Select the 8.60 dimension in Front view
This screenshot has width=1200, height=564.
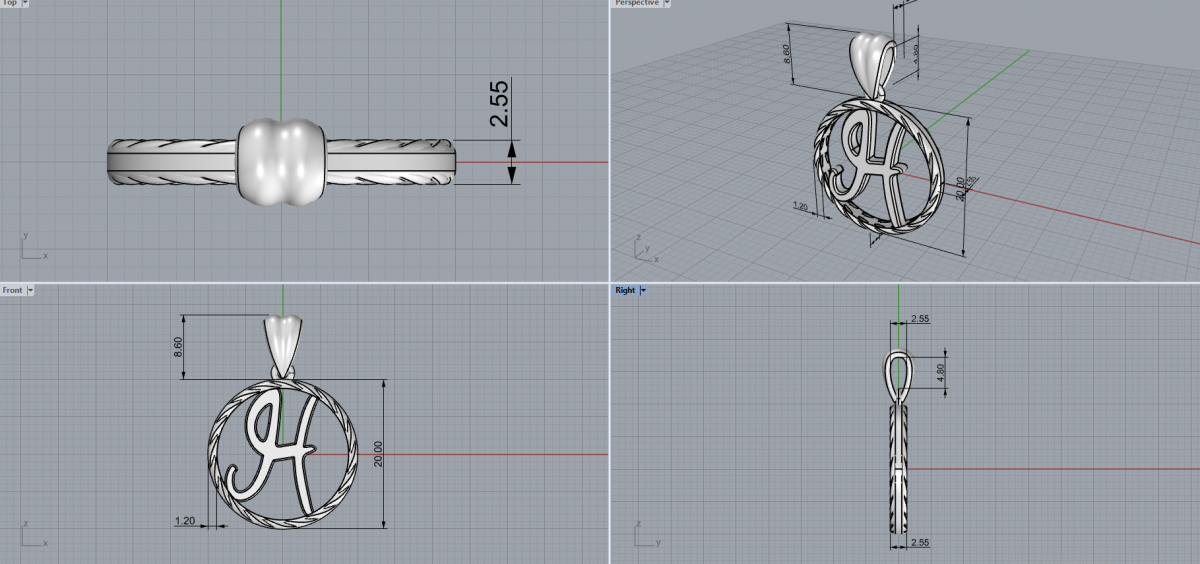177,347
